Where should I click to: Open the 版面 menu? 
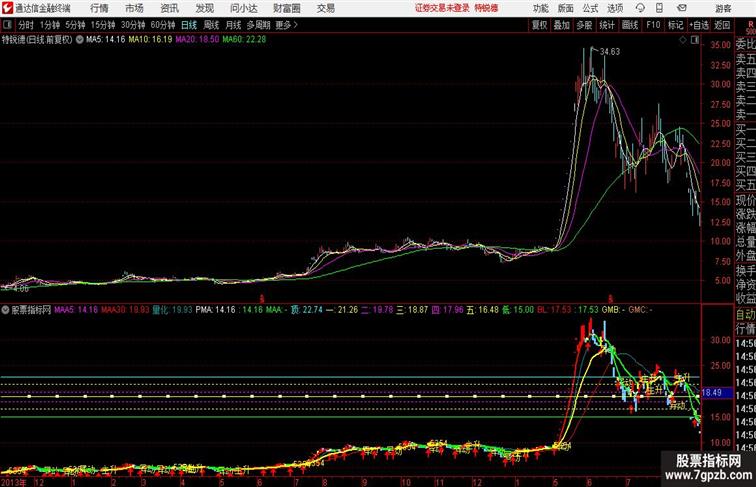point(566,8)
